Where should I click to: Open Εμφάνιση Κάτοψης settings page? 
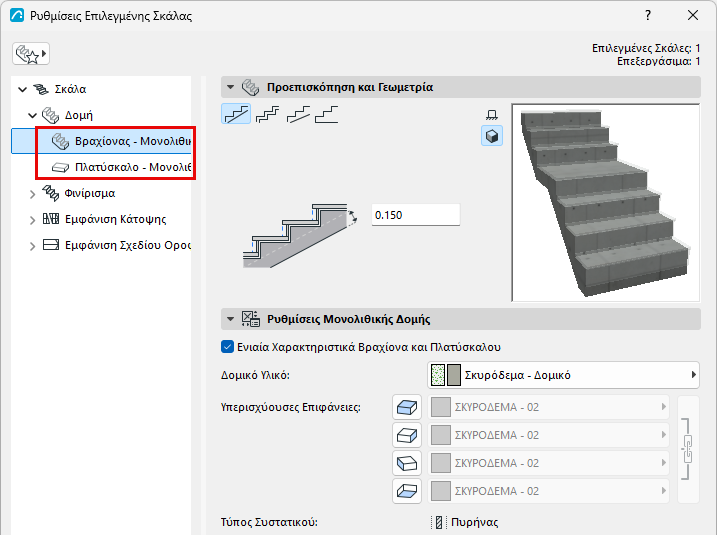[x=116, y=219]
